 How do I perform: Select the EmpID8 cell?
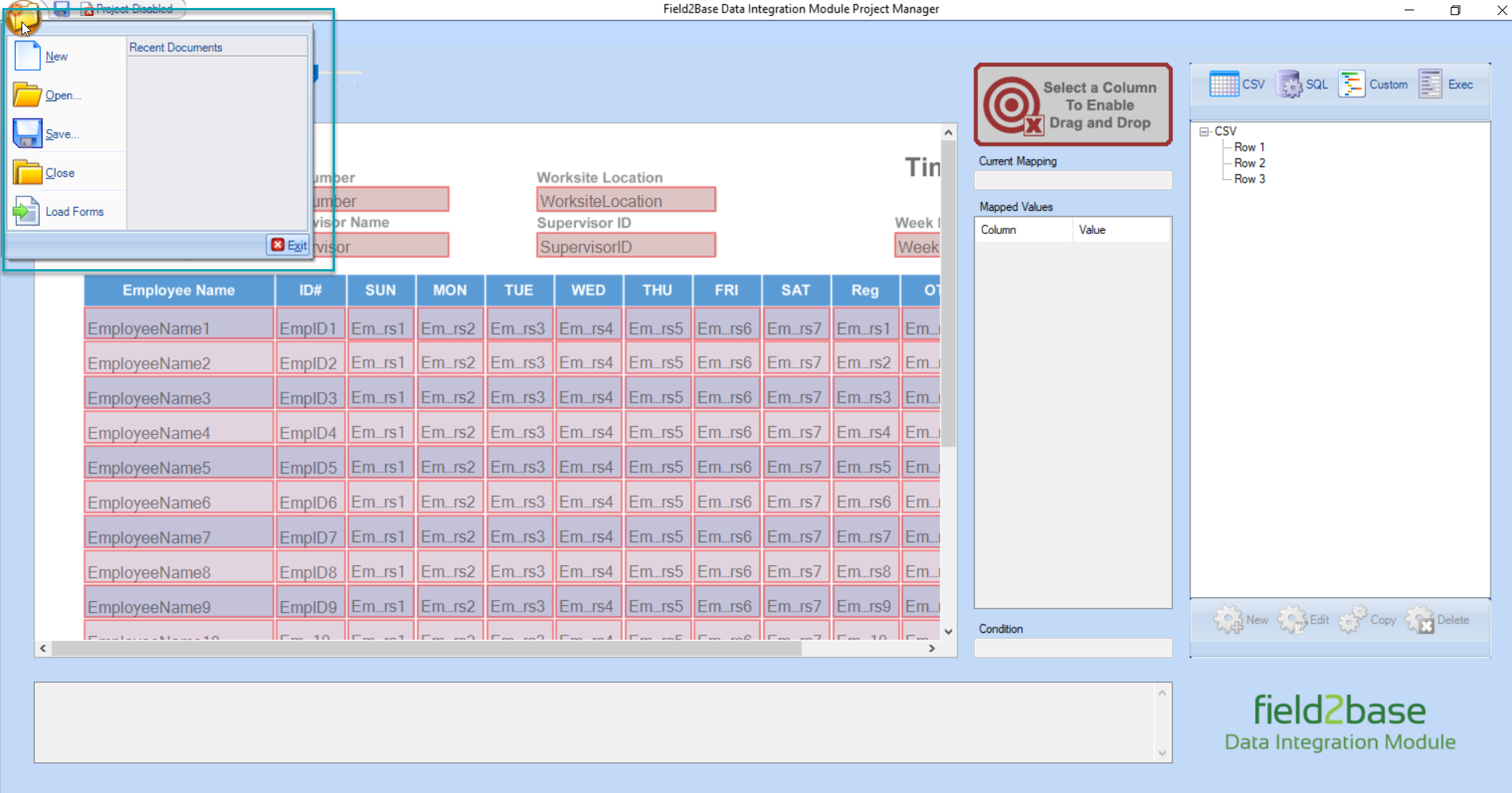pyautogui.click(x=310, y=567)
